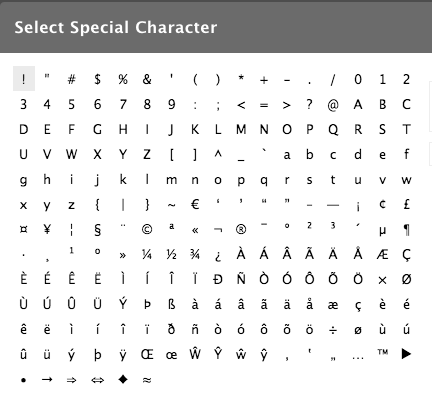Viewport: 432px width, 394px height.
Task: Insert the capital Æ ligature
Action: click(x=382, y=255)
